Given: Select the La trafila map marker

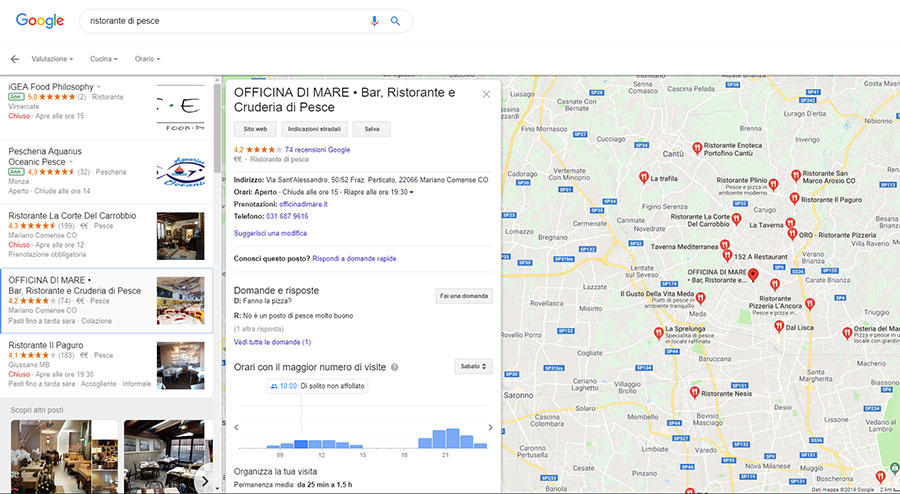Looking at the screenshot, I should (643, 178).
